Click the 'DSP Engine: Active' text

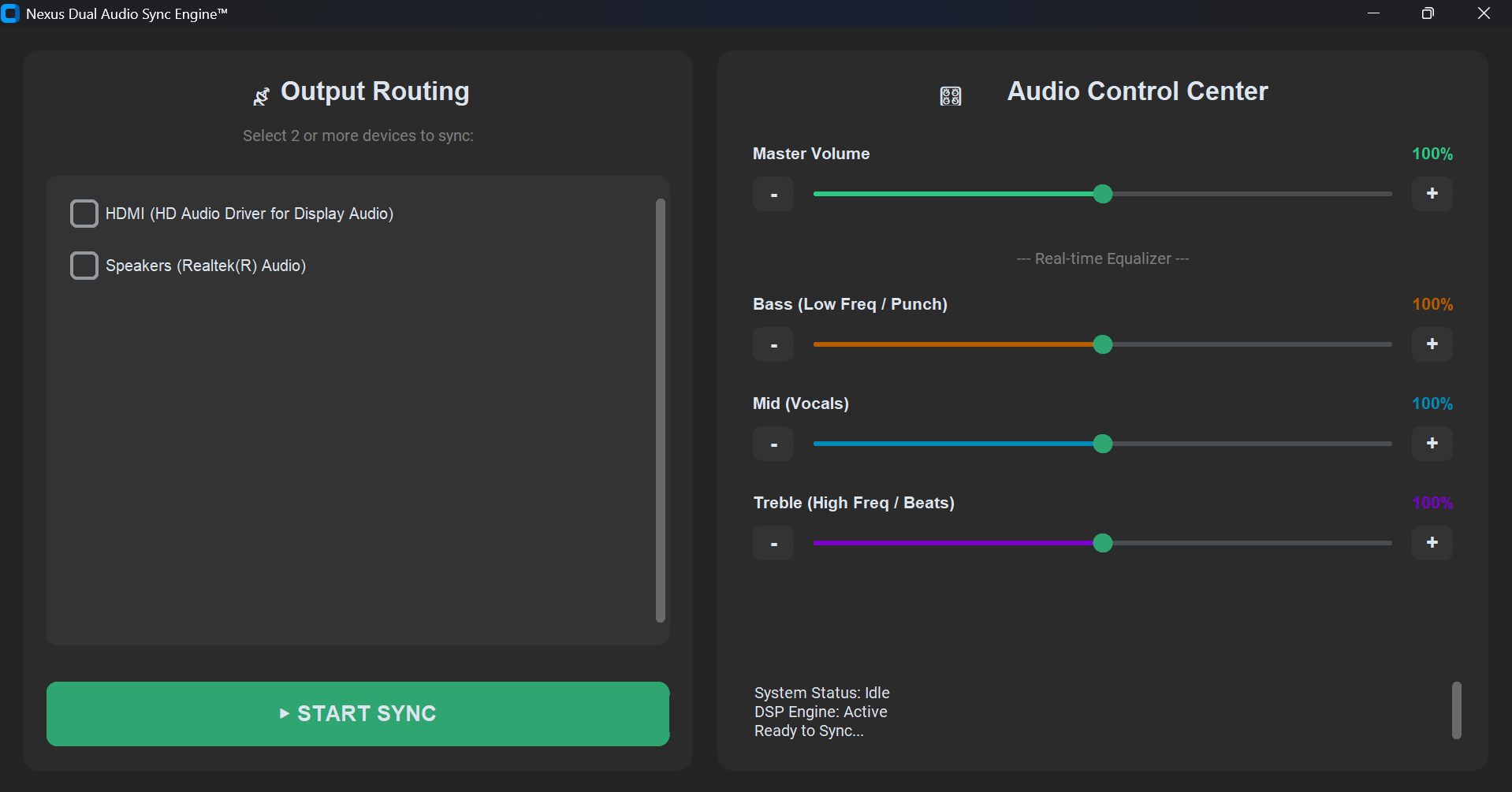[x=821, y=712]
